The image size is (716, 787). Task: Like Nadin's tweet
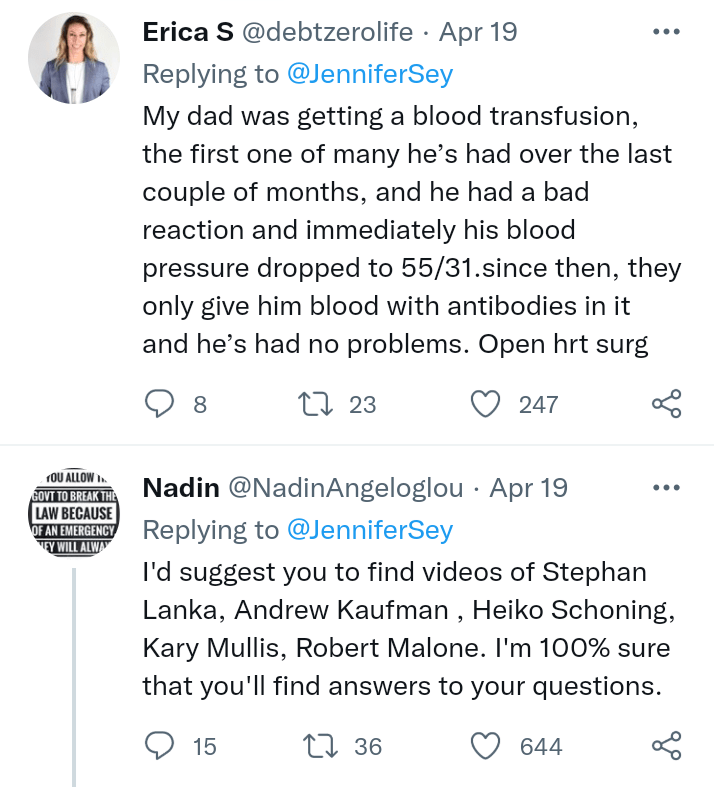click(x=485, y=746)
